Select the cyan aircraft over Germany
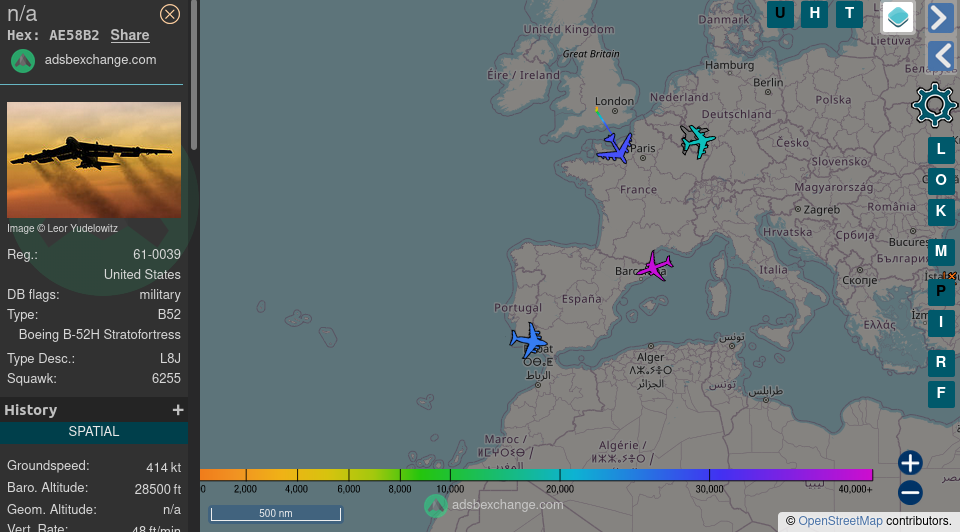960x532 pixels. point(697,141)
